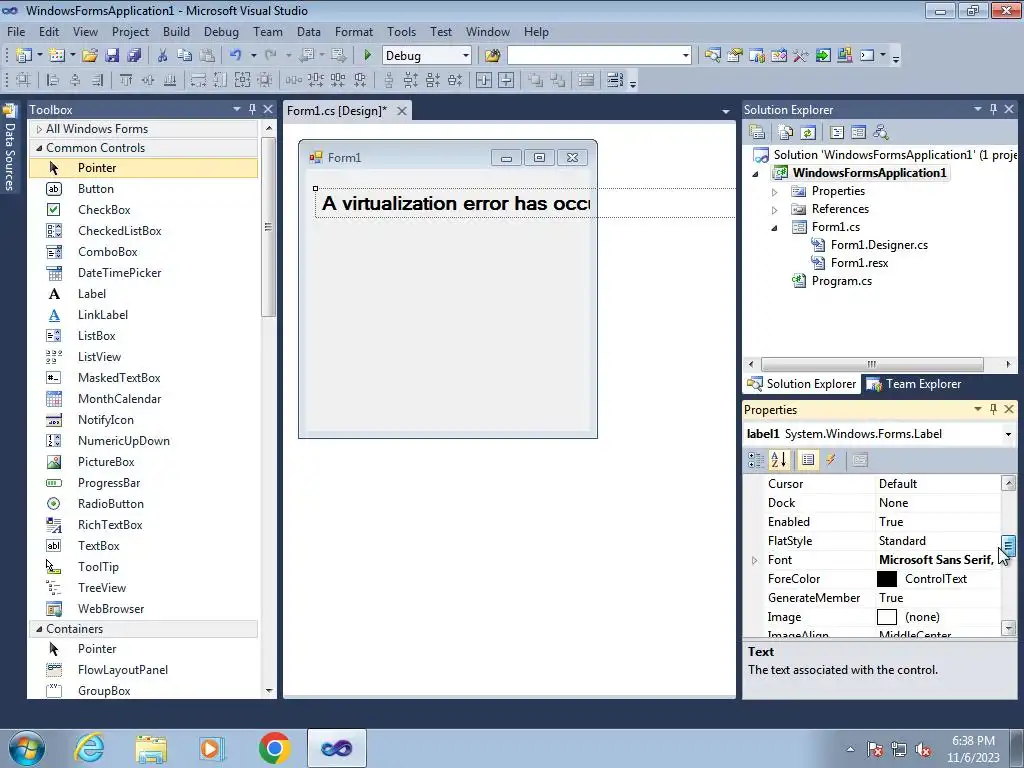
Task: Collapse Common Controls toolbox group
Action: [x=39, y=148]
